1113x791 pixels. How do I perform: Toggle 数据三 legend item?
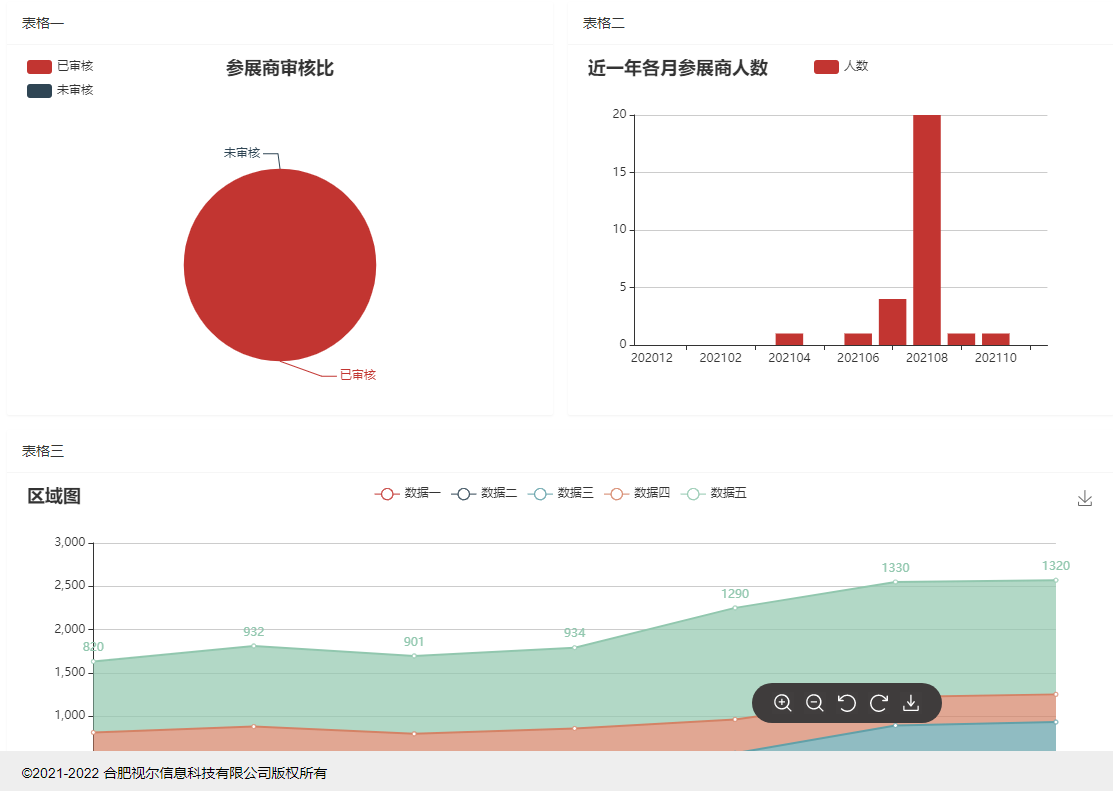[x=561, y=493]
